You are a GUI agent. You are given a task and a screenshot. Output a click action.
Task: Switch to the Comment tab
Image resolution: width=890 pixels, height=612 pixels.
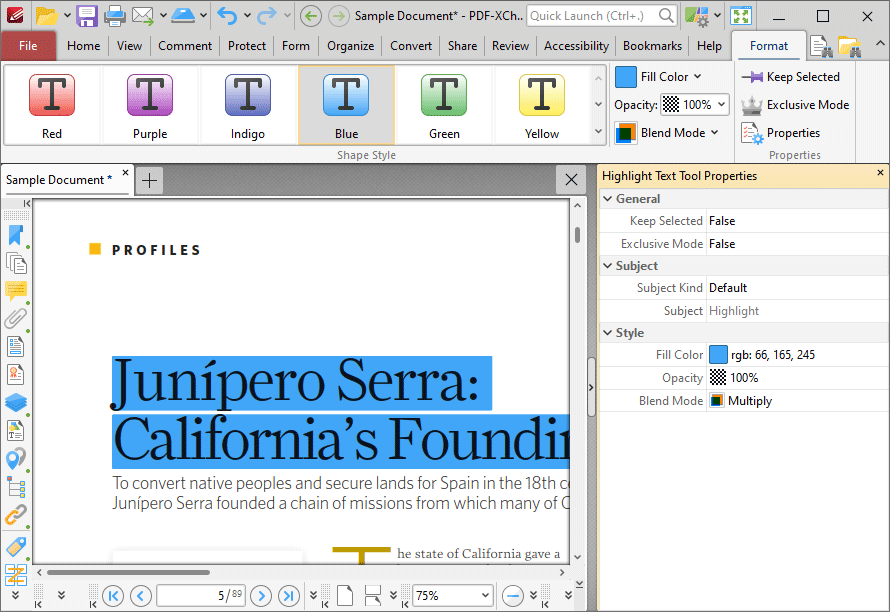185,46
